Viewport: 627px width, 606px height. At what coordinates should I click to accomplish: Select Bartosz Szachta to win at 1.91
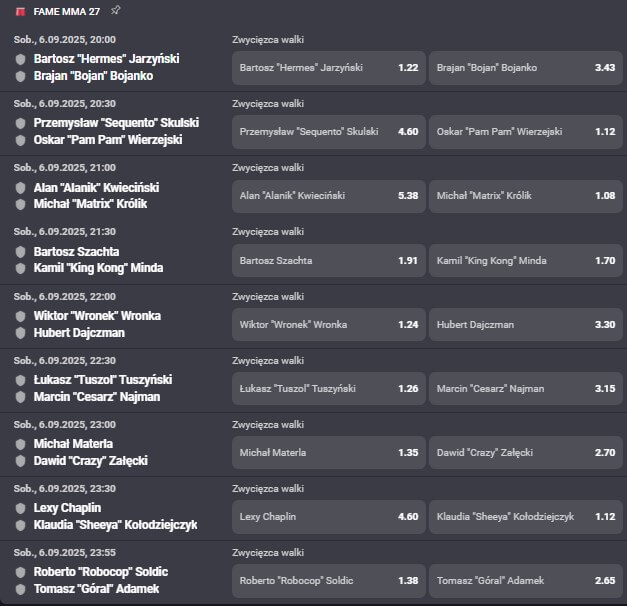329,260
